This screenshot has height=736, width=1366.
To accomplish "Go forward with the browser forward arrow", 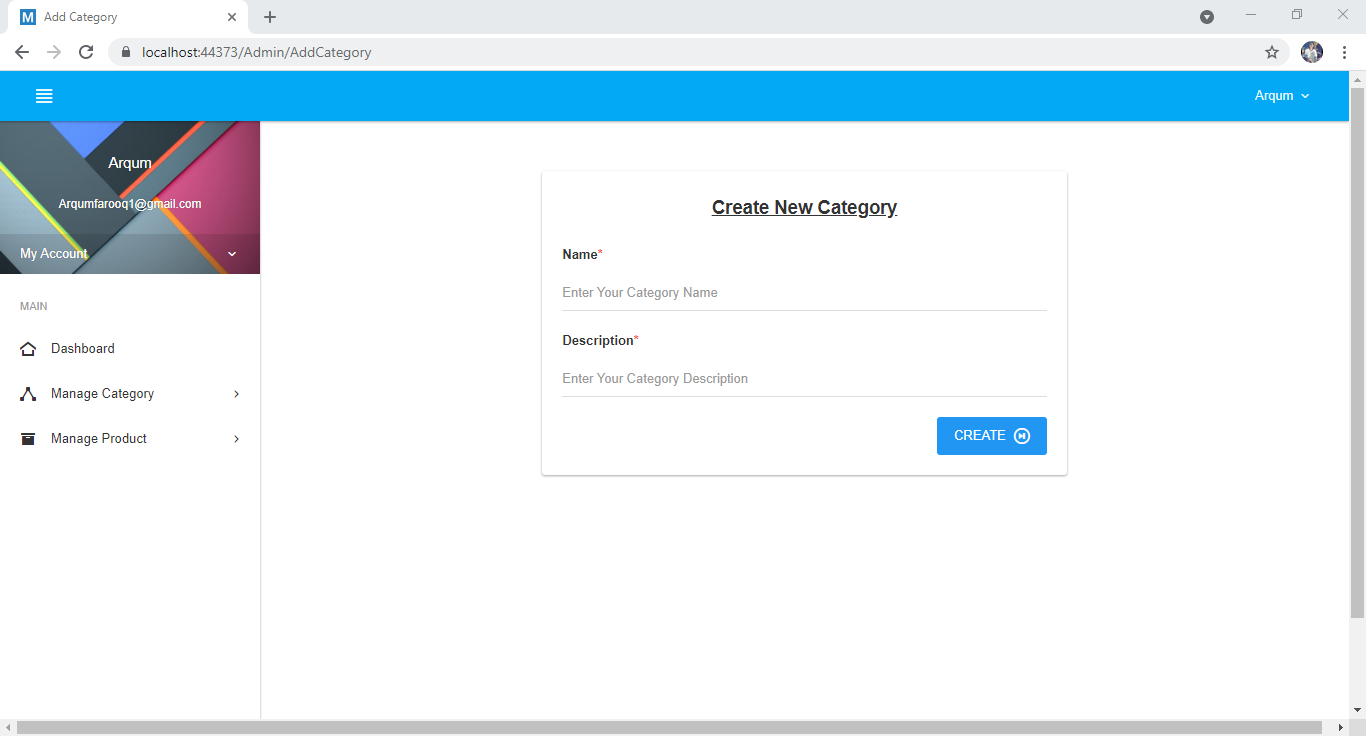I will (x=54, y=52).
